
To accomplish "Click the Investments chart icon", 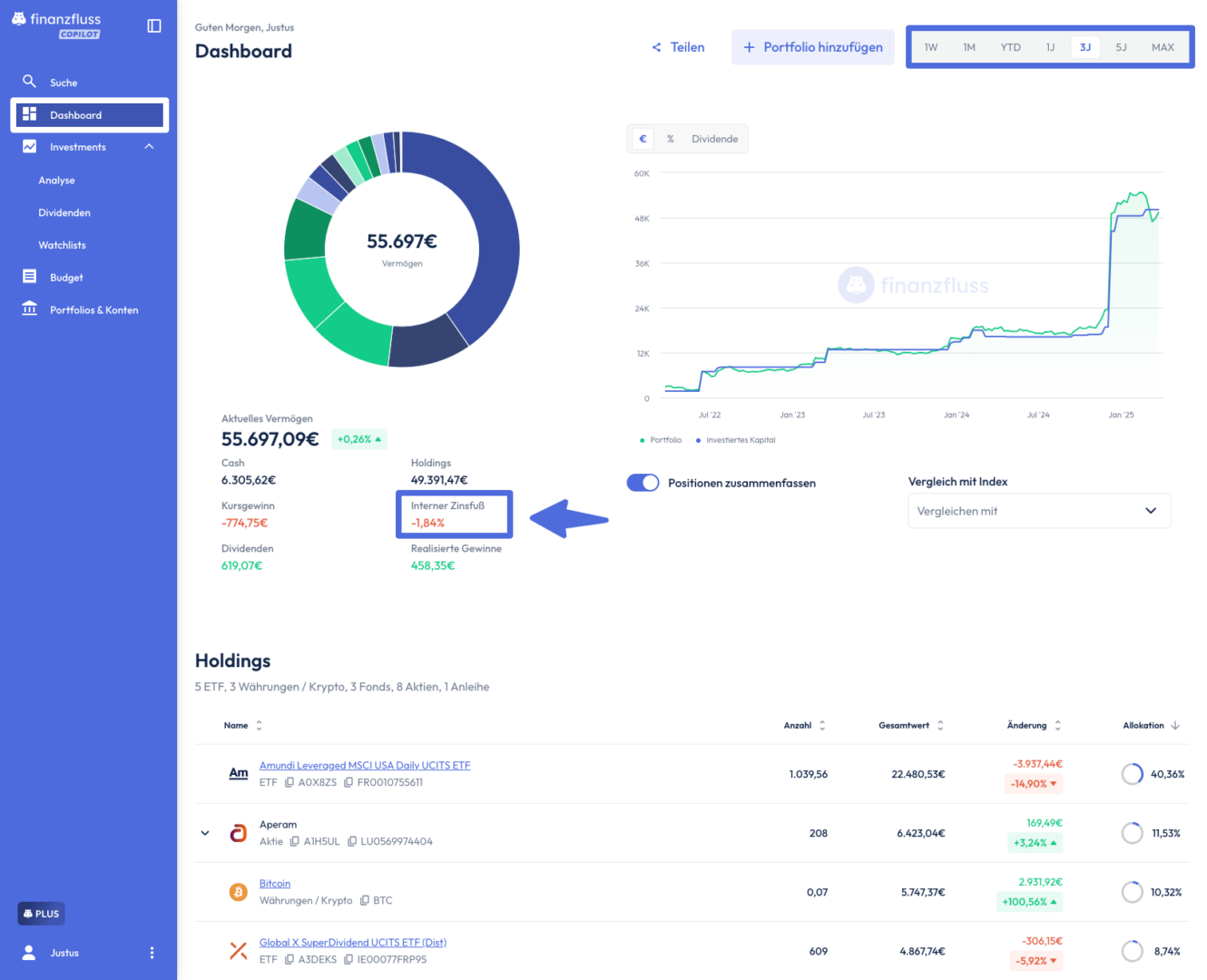I will click(30, 146).
